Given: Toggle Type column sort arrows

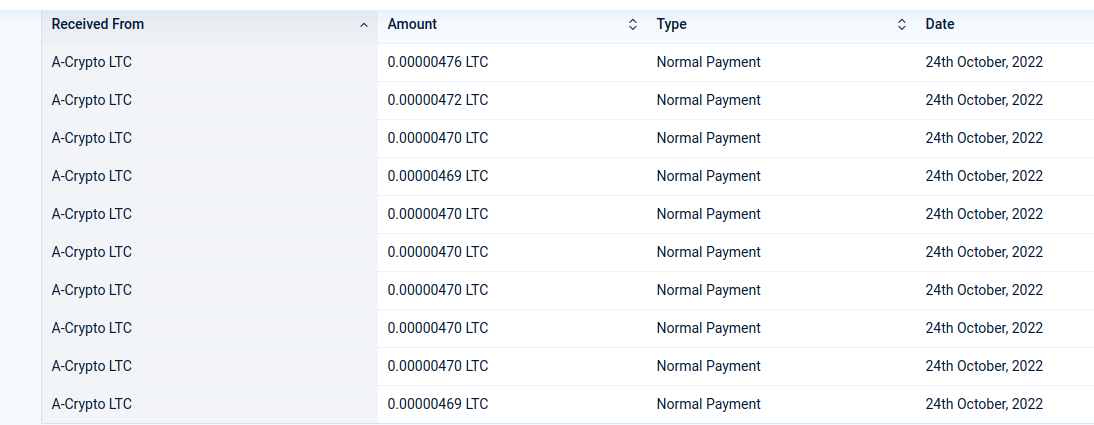Looking at the screenshot, I should (x=901, y=24).
